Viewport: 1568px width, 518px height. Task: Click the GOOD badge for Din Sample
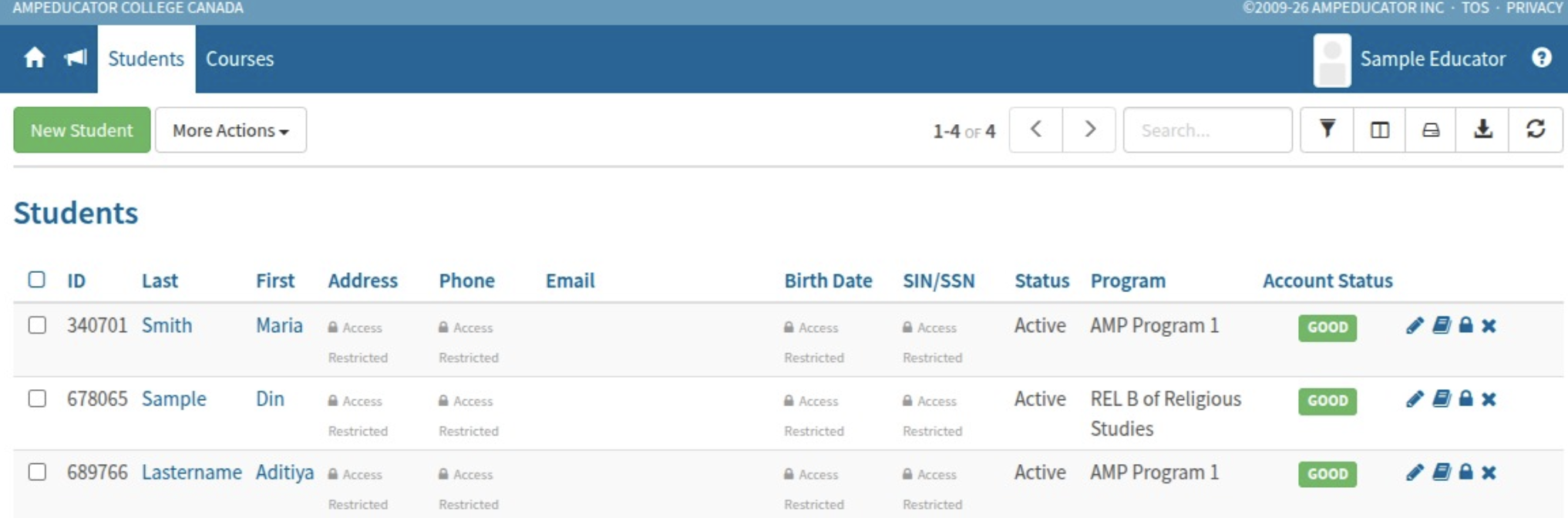(x=1327, y=401)
